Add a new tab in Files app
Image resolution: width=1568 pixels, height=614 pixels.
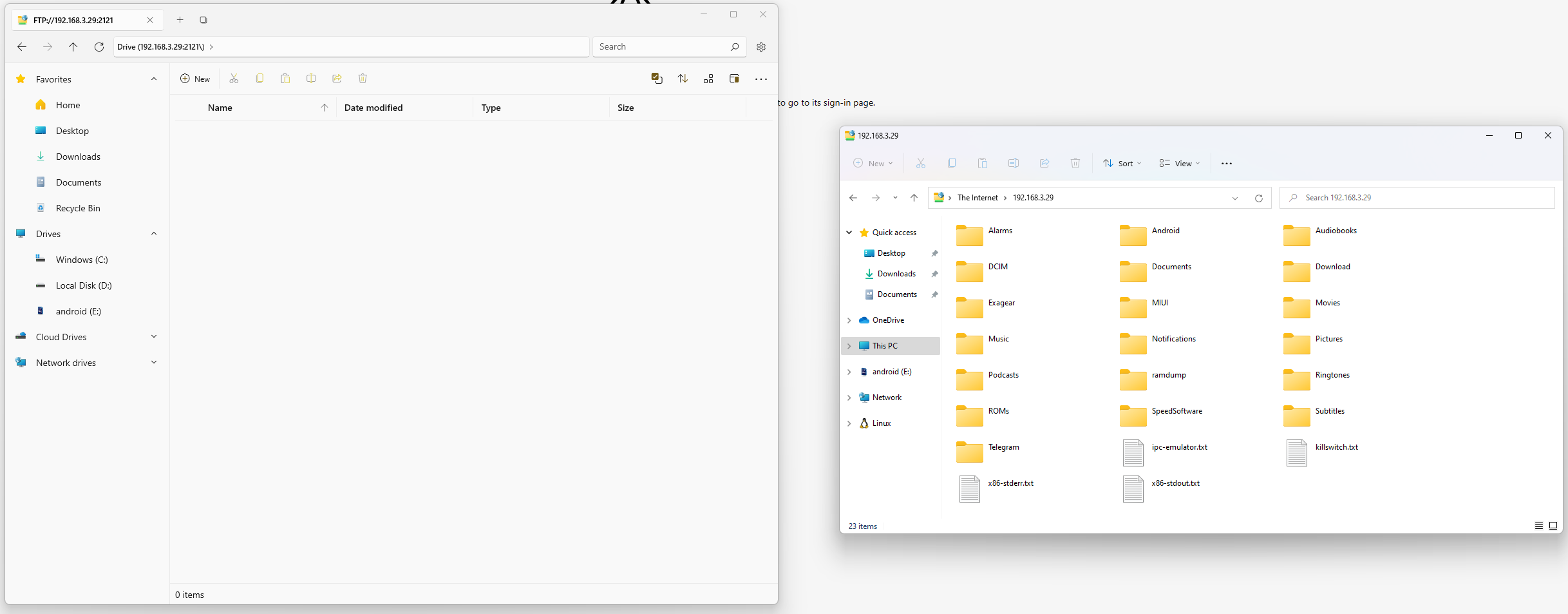pyautogui.click(x=180, y=20)
